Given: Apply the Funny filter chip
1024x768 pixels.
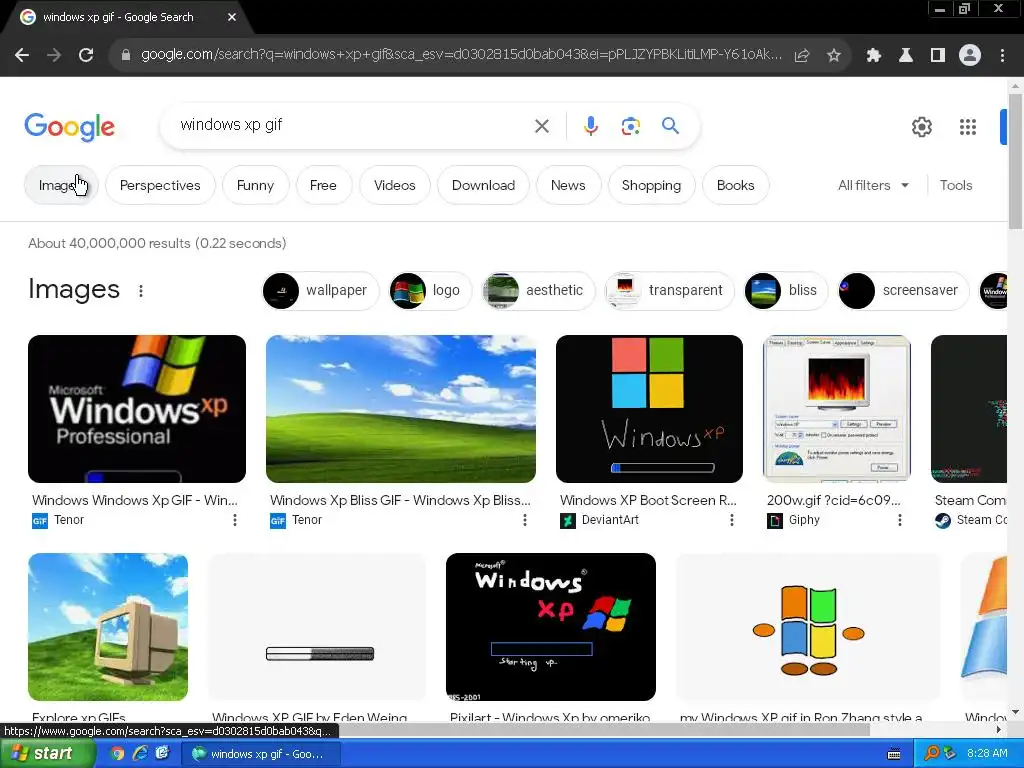Looking at the screenshot, I should [255, 185].
